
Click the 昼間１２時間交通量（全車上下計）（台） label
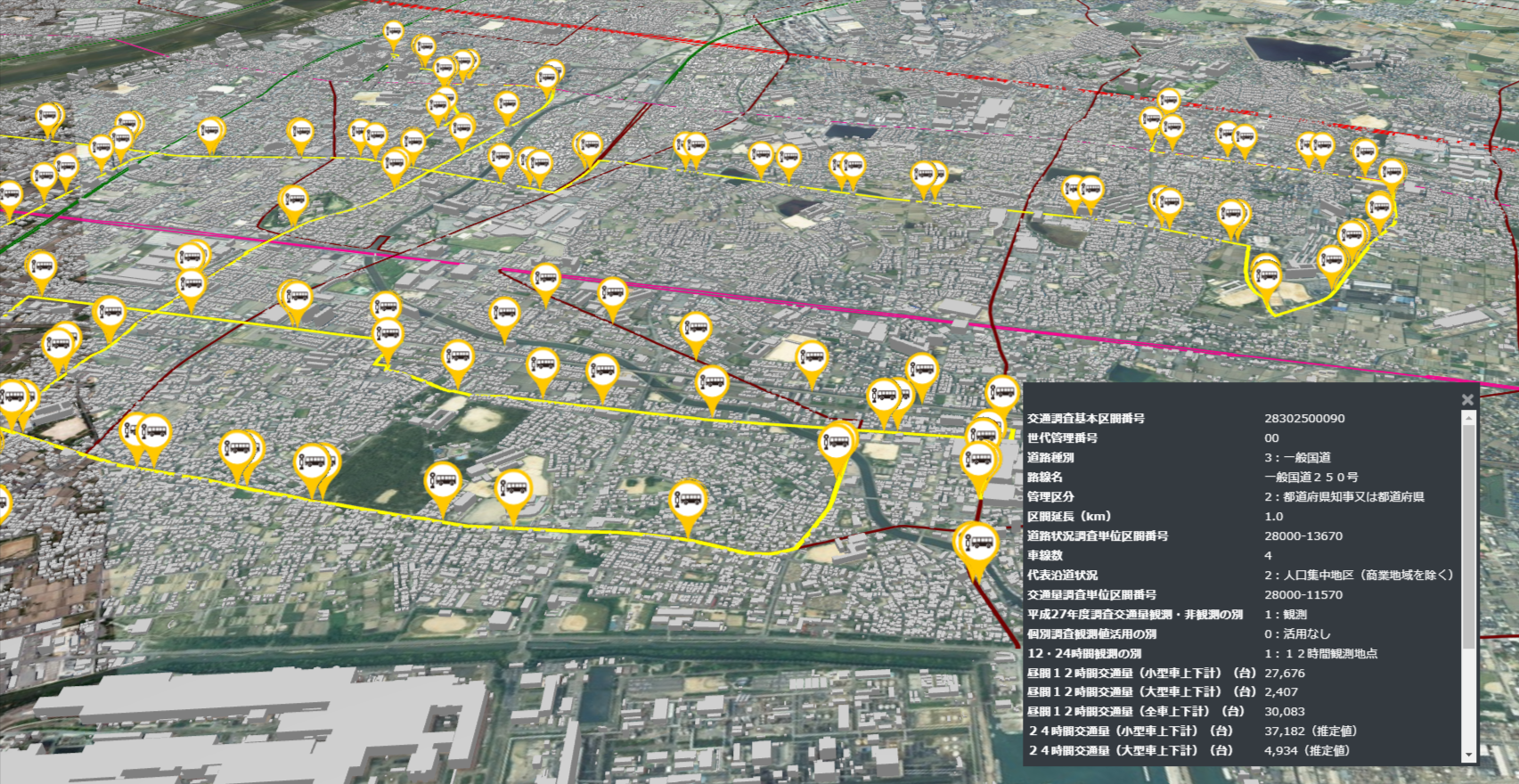[x=1136, y=711]
